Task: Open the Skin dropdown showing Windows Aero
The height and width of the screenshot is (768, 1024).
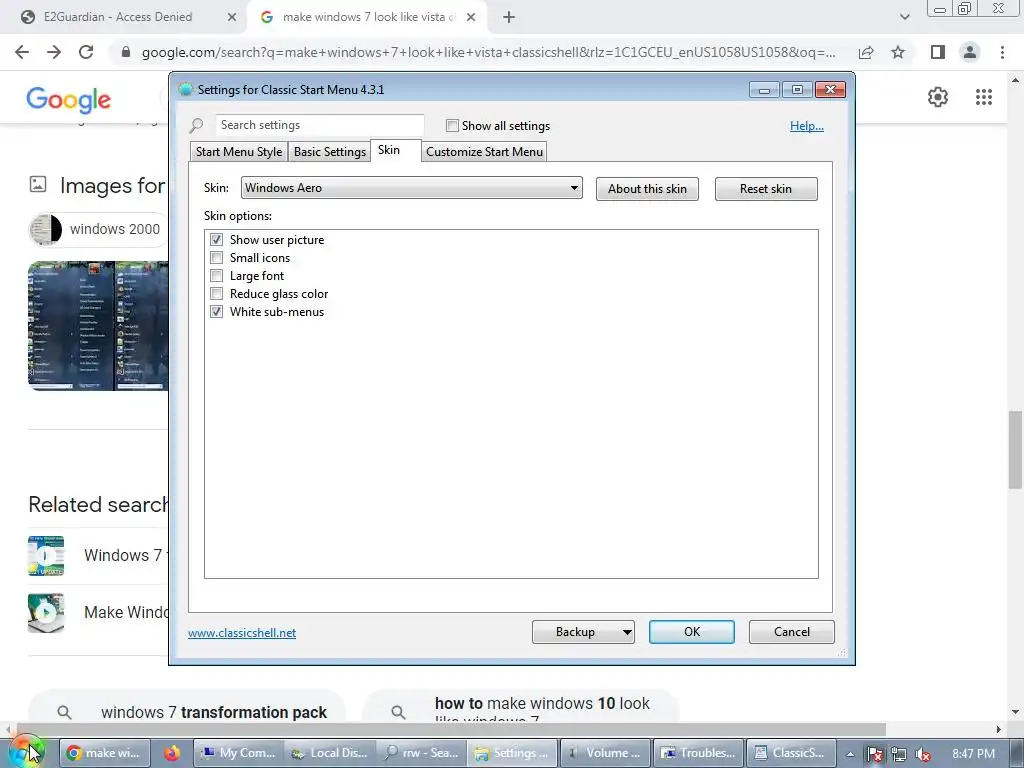Action: [411, 188]
